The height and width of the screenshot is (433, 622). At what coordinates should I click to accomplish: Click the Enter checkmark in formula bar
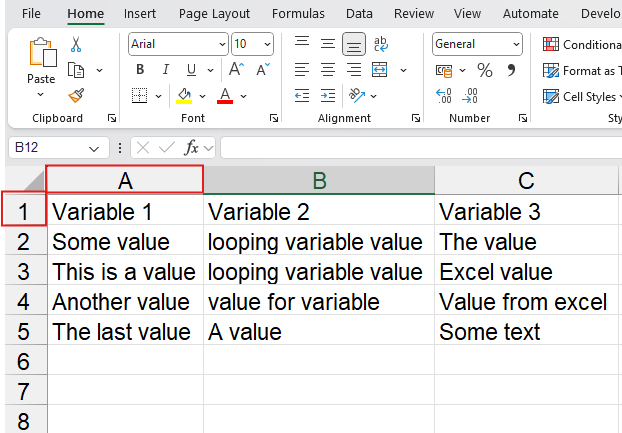click(x=167, y=148)
